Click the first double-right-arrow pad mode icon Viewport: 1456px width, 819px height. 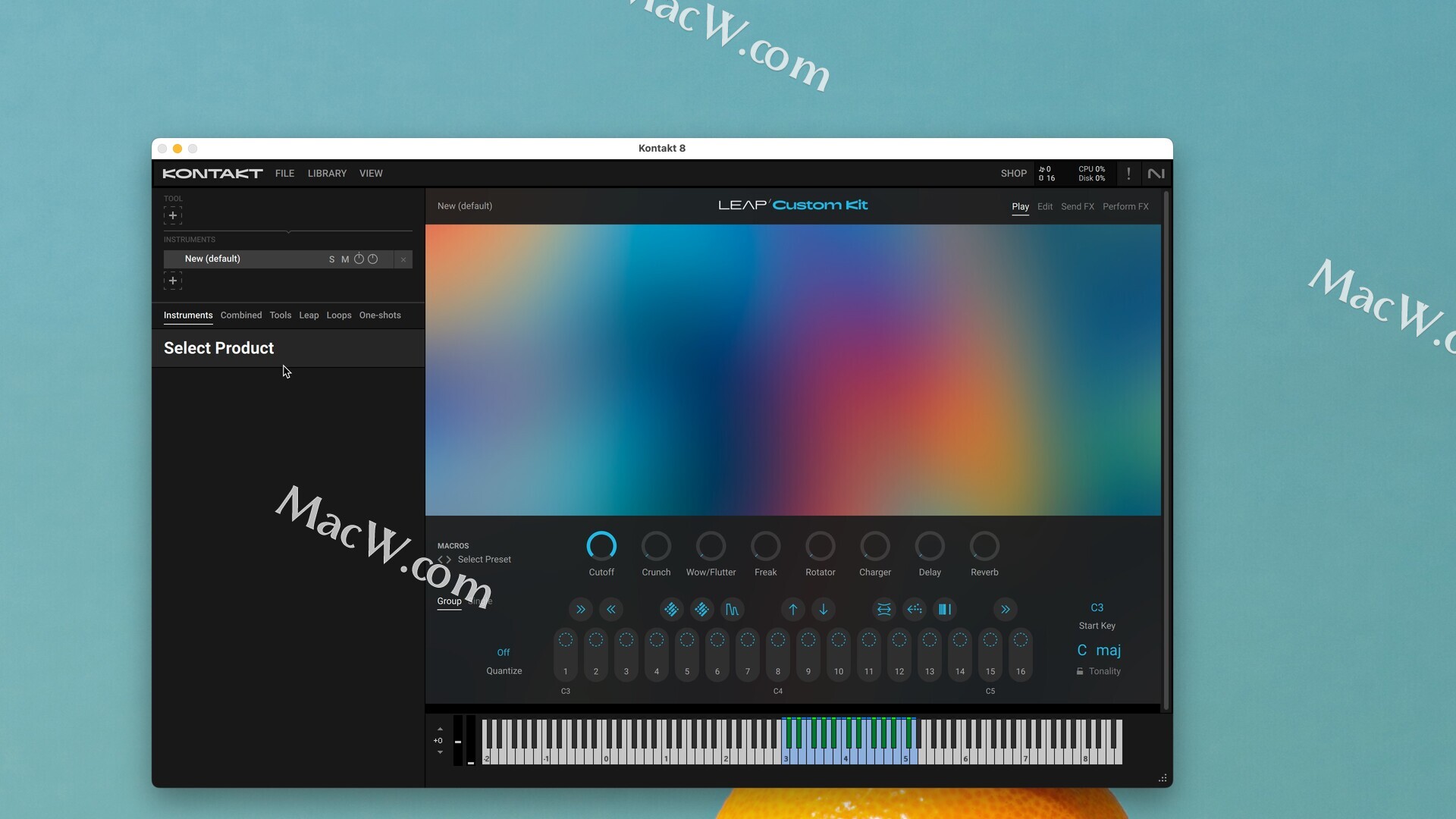(581, 610)
